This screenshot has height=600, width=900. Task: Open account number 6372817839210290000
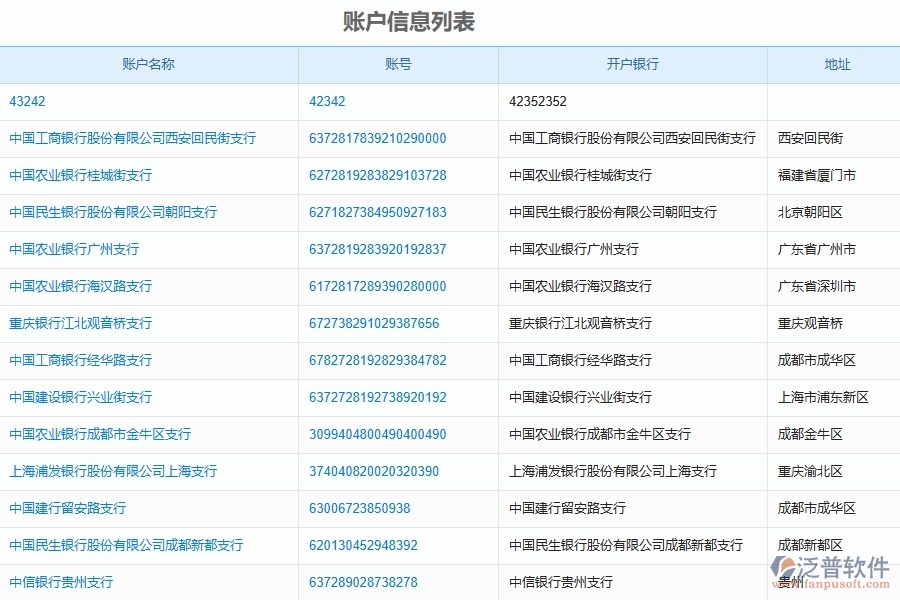[x=377, y=138]
